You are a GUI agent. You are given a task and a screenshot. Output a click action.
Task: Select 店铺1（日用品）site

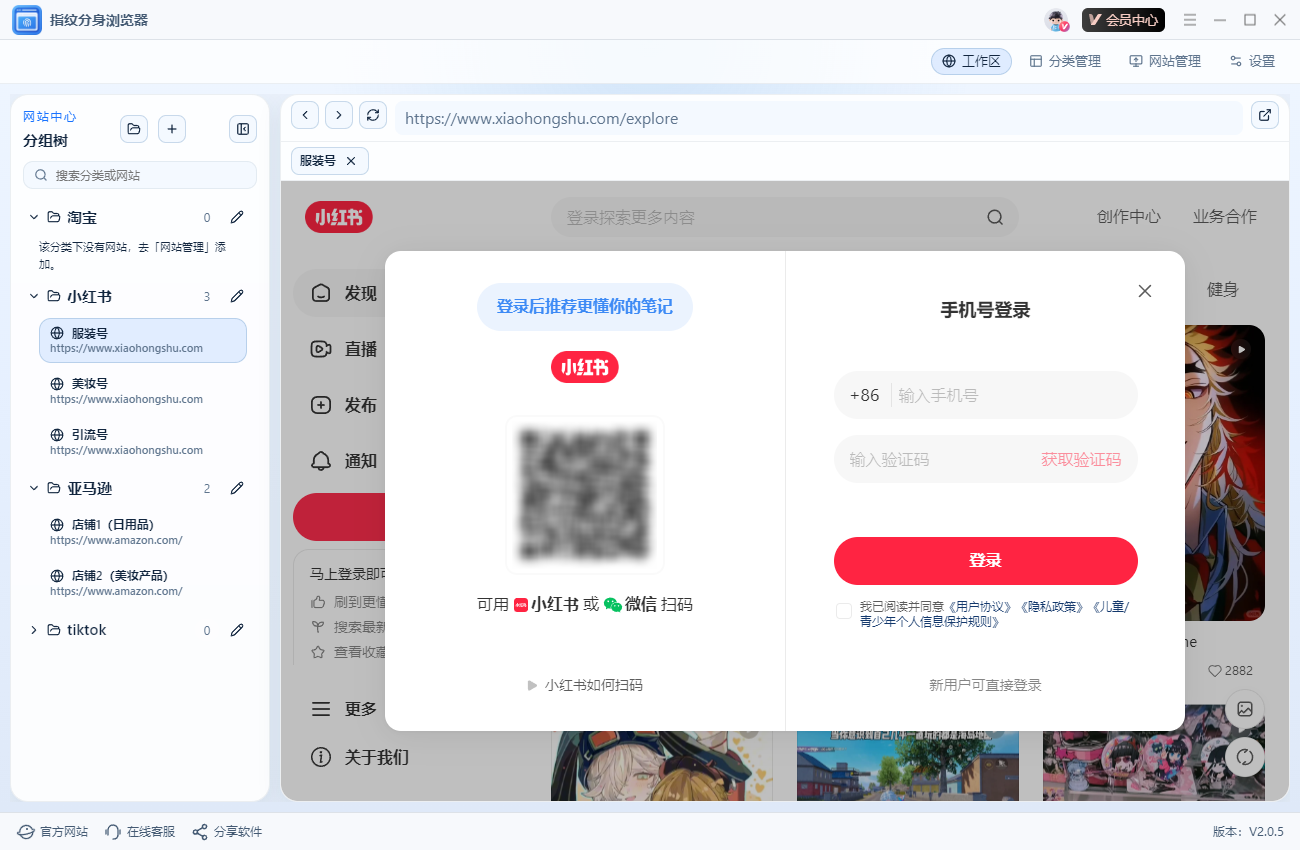tap(143, 532)
